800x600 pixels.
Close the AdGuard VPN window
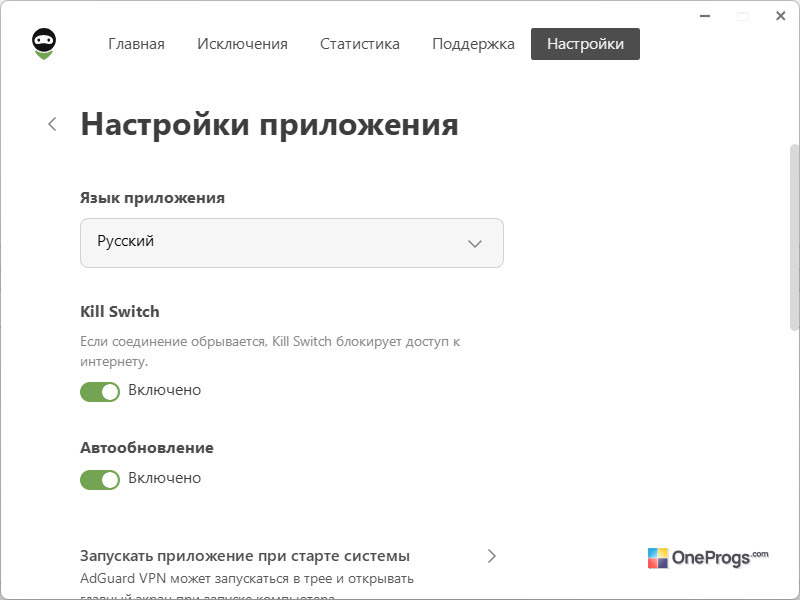pos(780,16)
